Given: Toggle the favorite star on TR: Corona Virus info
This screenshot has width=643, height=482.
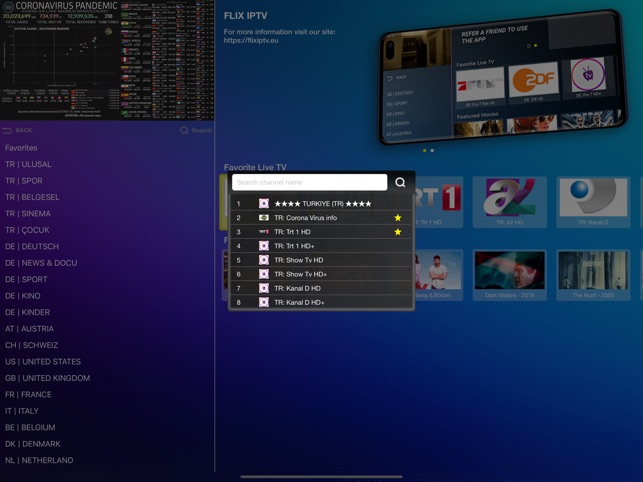Looking at the screenshot, I should [x=397, y=218].
